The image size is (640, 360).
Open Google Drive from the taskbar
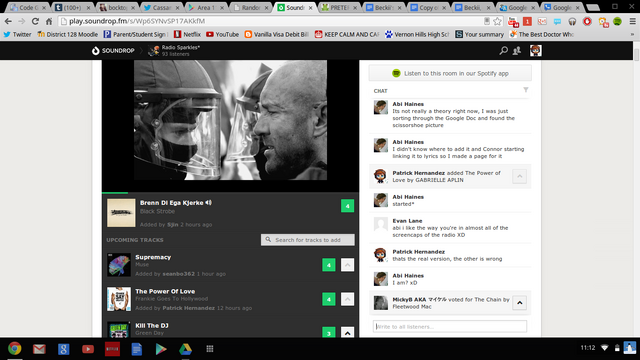(x=185, y=349)
